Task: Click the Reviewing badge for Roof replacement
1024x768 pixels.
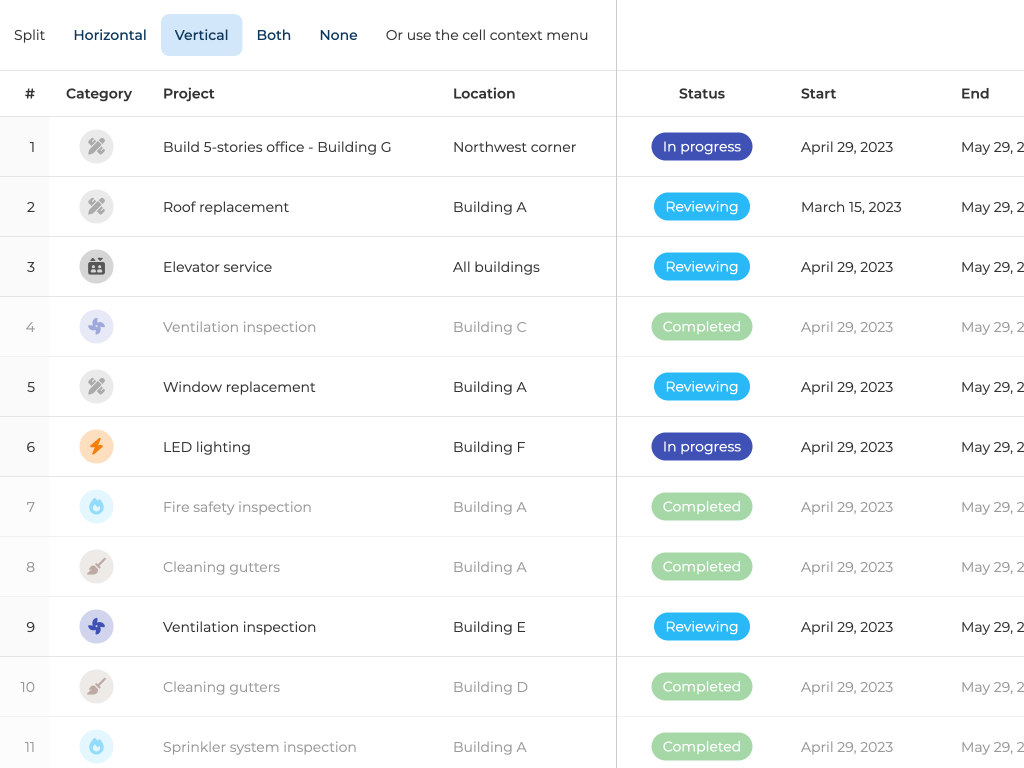Action: click(x=701, y=207)
